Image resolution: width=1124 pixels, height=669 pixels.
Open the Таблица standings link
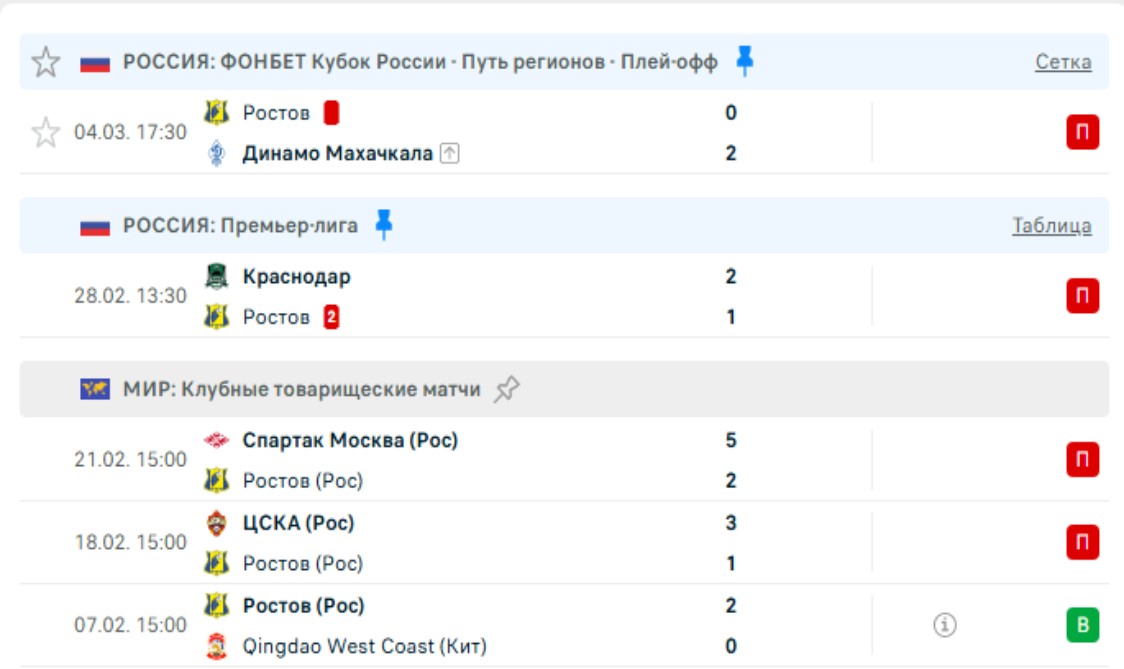[x=1051, y=226]
